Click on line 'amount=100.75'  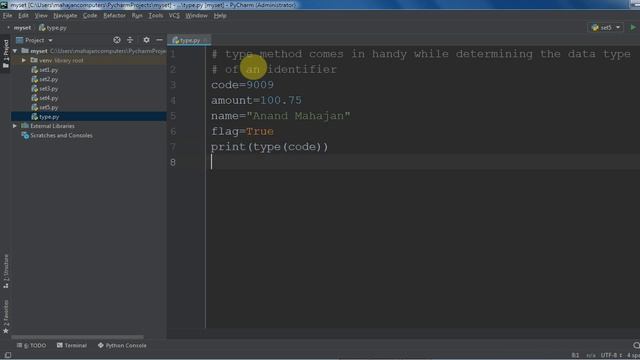(256, 100)
